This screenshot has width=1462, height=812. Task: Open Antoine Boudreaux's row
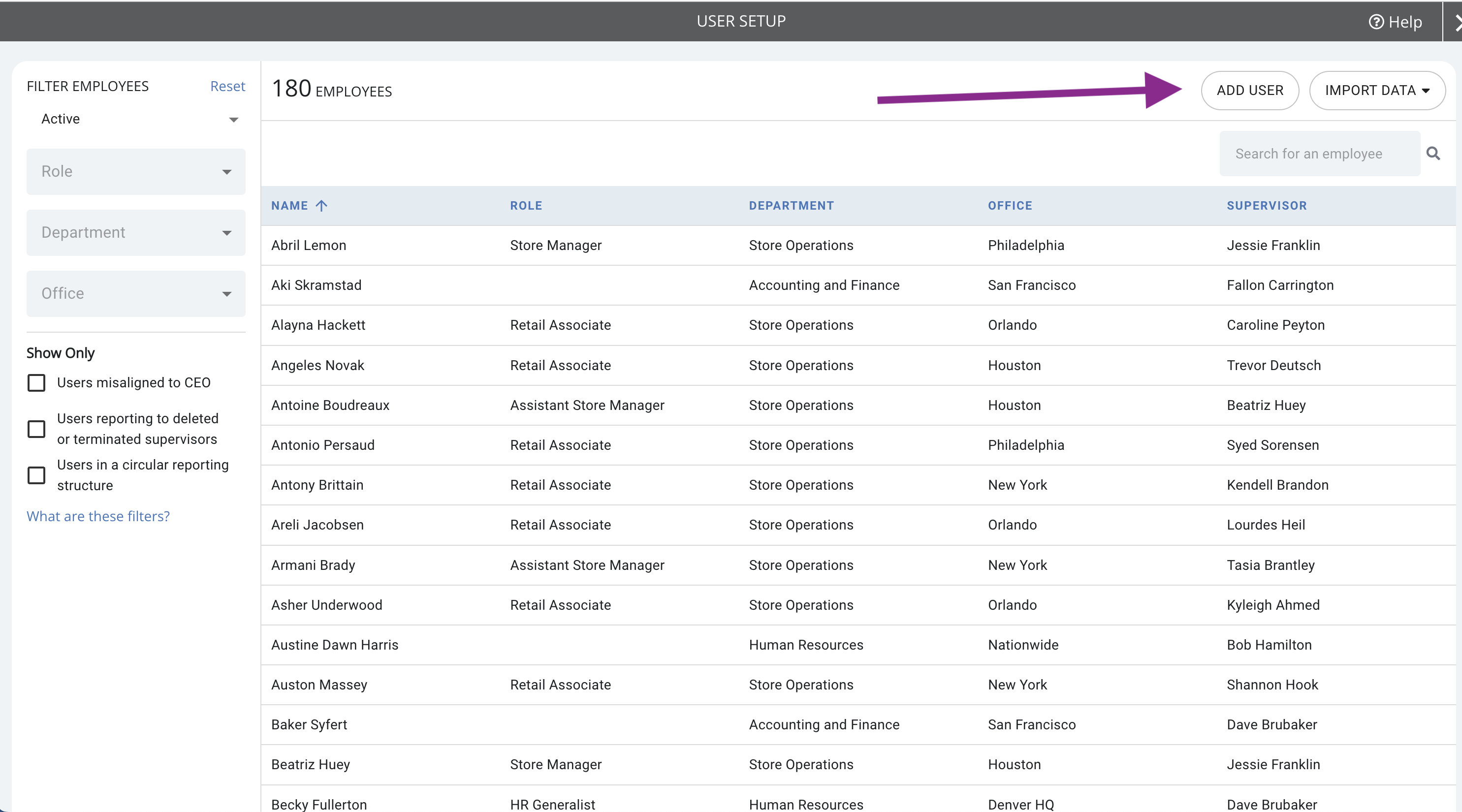(858, 405)
